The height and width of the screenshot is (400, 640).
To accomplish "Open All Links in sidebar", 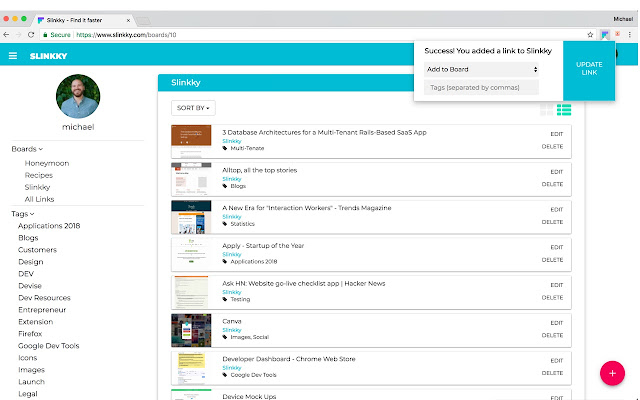I will point(39,199).
